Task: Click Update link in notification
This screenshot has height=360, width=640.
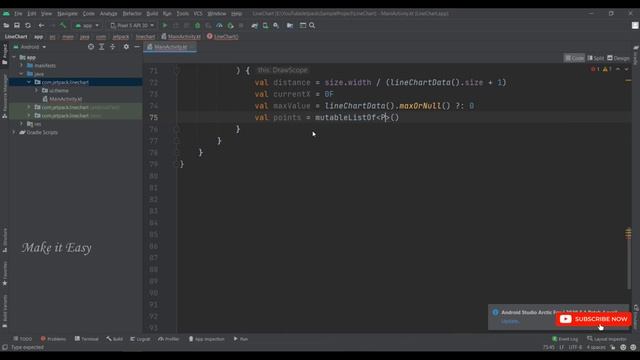Action: (510, 322)
